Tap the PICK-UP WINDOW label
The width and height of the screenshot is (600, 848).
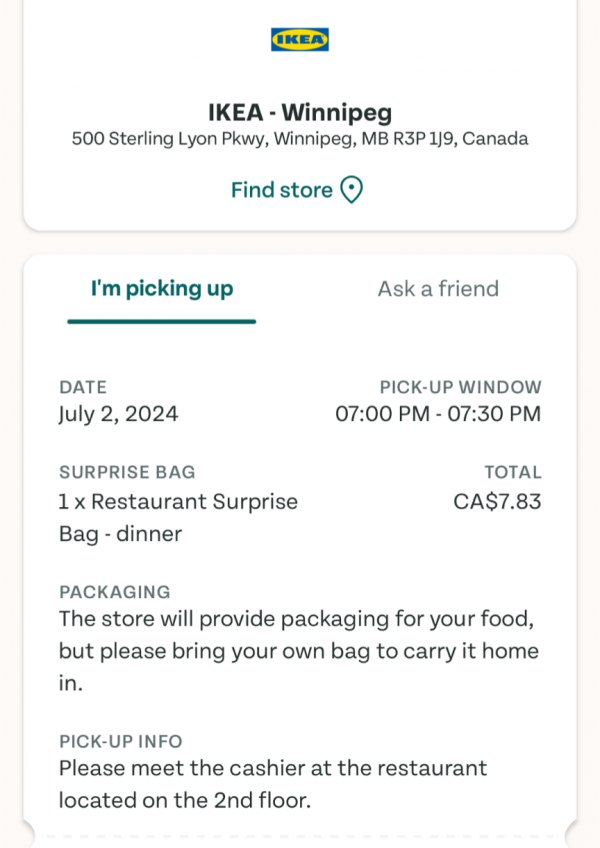[460, 387]
